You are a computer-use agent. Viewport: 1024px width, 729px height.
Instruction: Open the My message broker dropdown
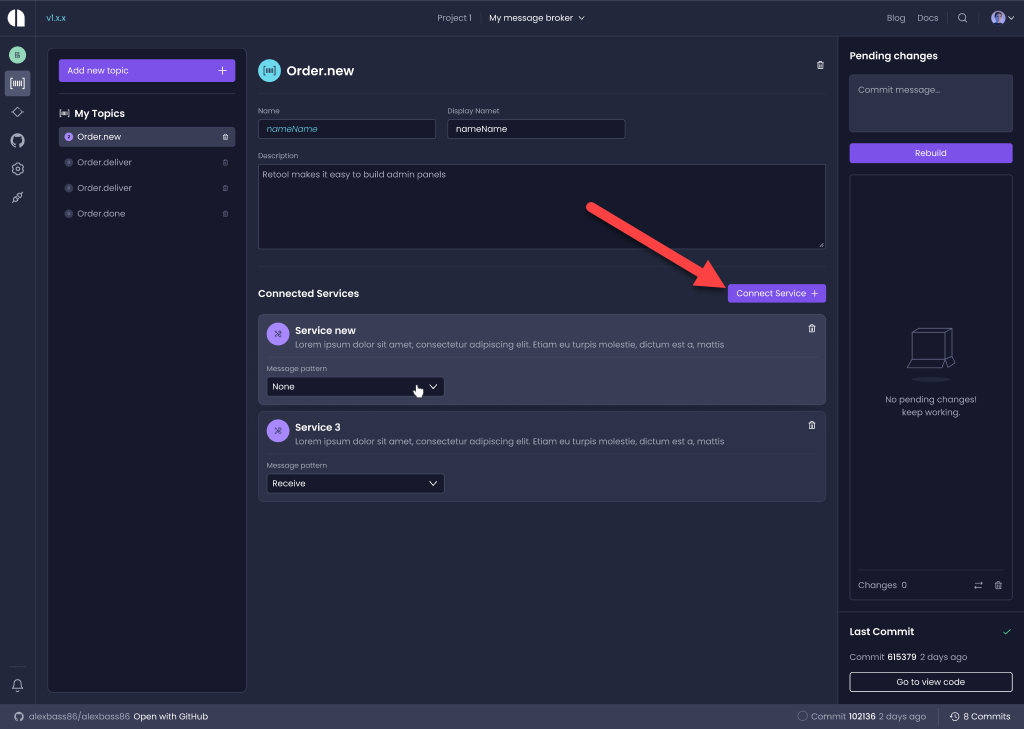click(x=536, y=17)
